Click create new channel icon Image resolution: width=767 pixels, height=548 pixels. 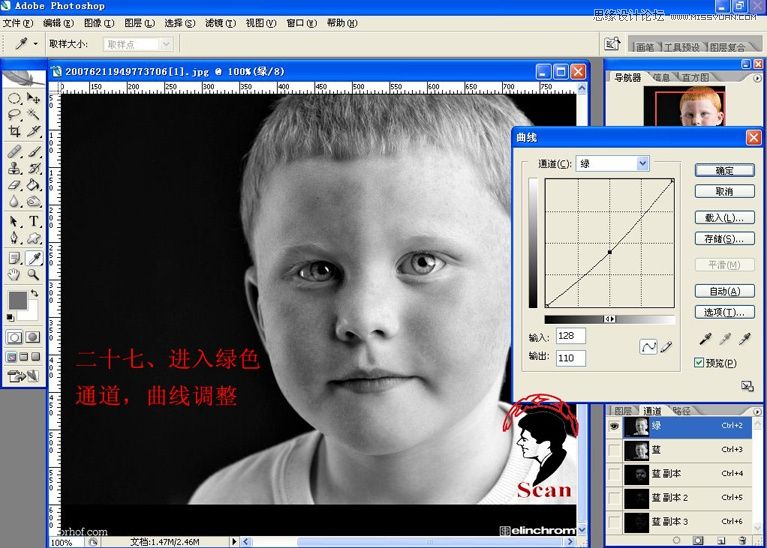coord(721,540)
